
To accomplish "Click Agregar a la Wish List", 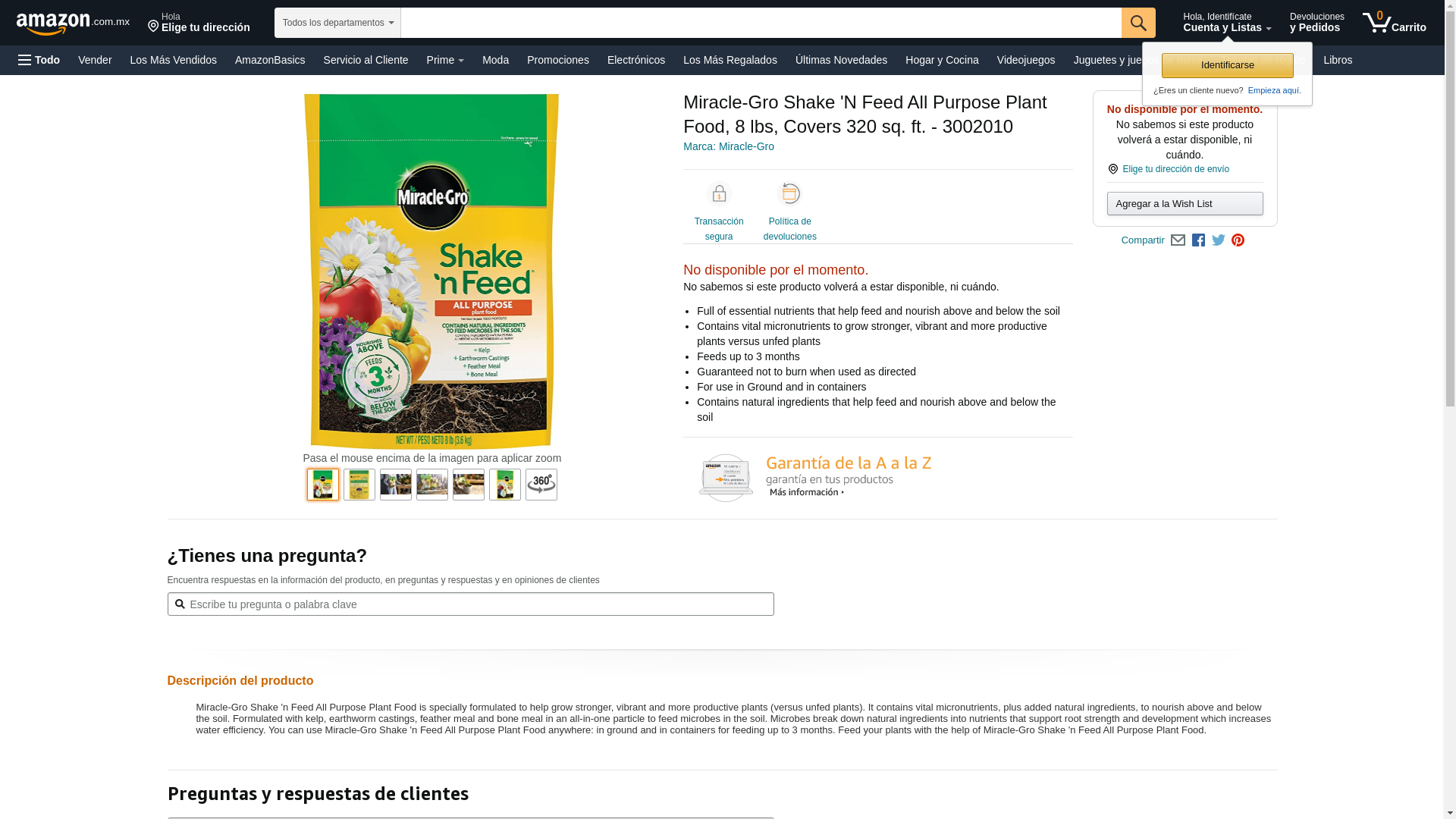I will [1185, 204].
